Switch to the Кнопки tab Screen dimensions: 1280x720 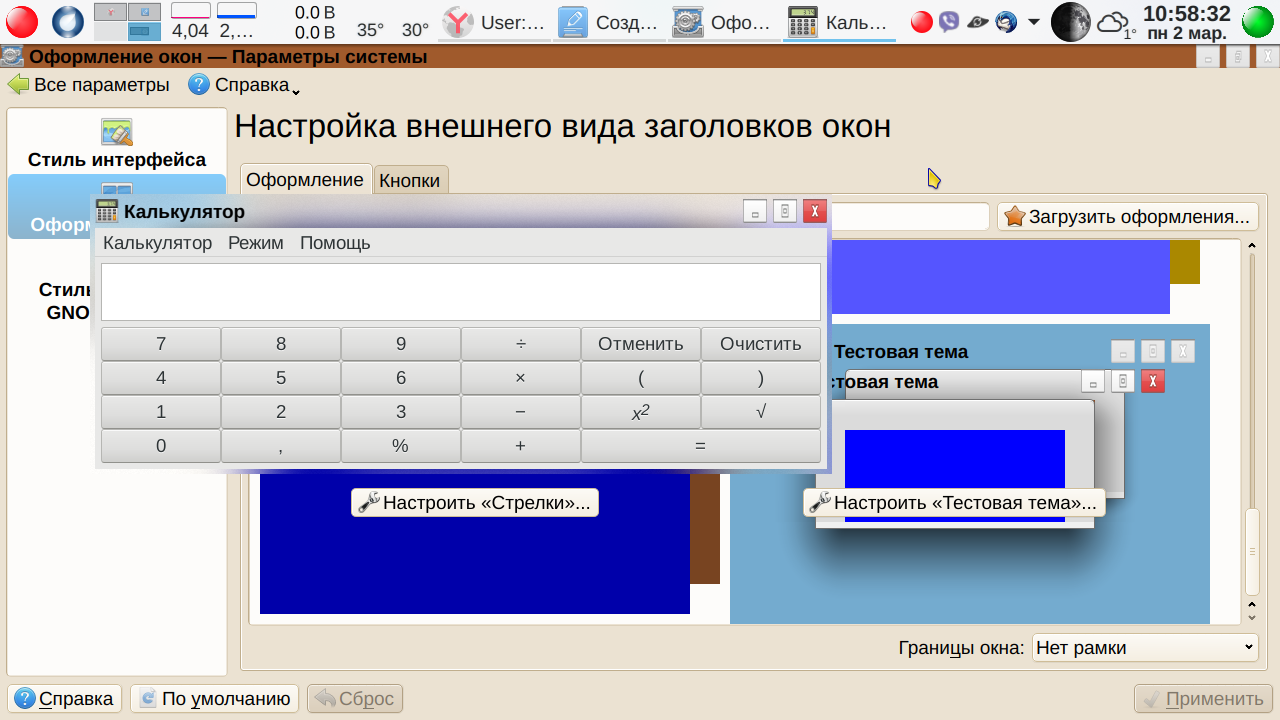(410, 180)
